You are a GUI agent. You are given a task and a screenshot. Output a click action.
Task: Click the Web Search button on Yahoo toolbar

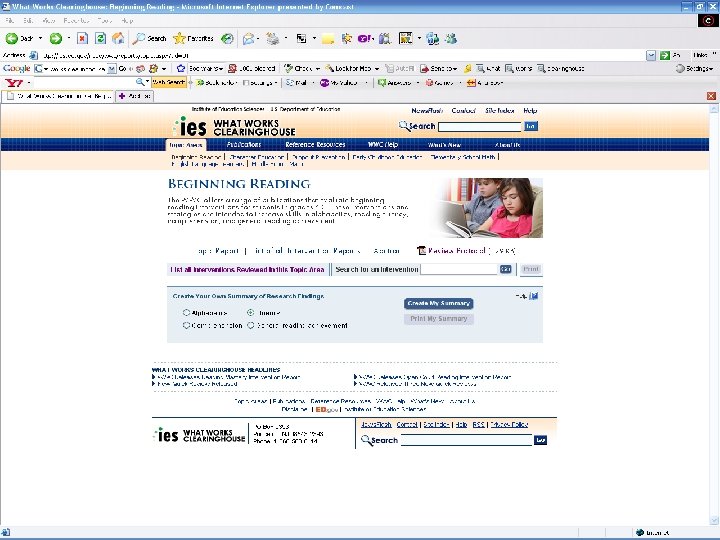point(169,82)
